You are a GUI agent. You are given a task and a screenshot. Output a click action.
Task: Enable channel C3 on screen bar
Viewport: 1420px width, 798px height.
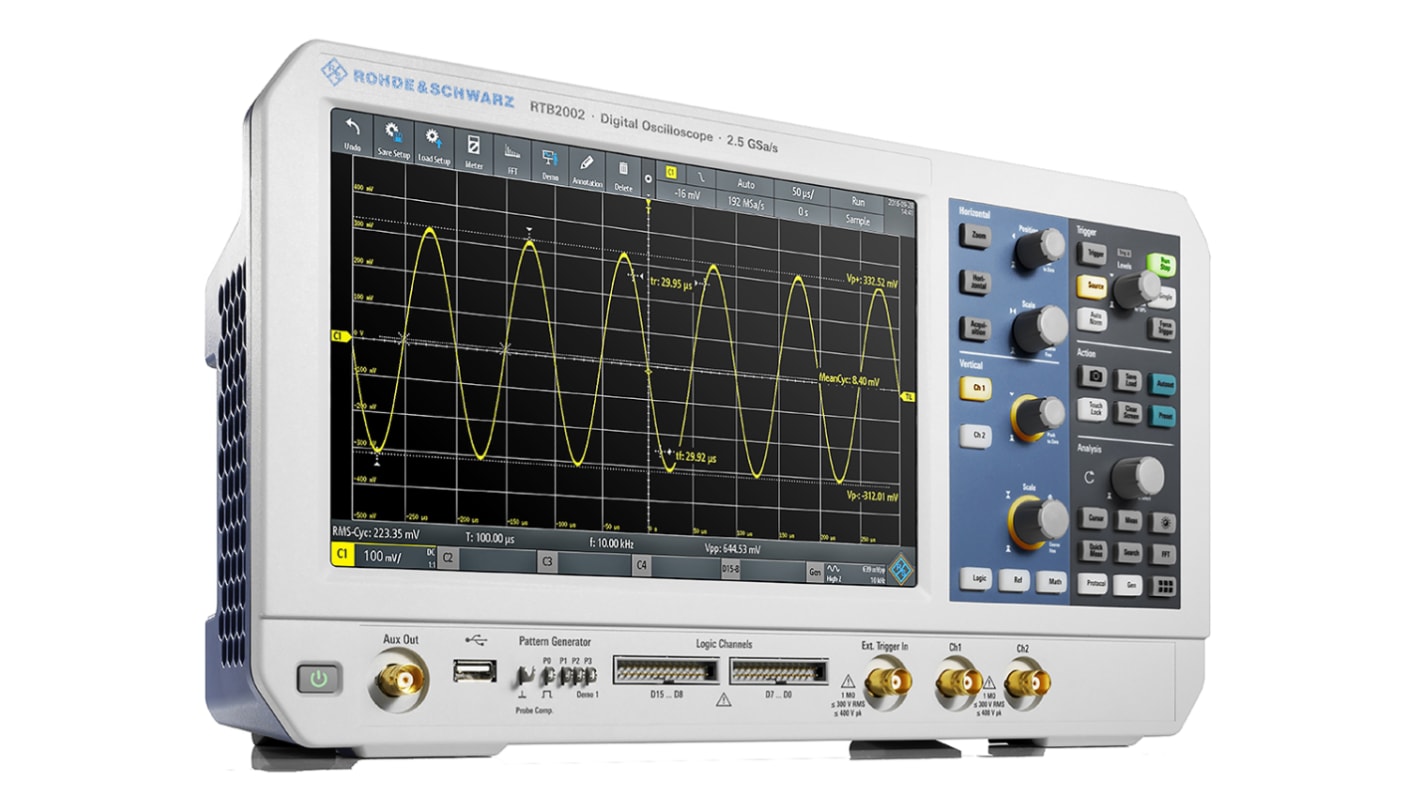(547, 562)
